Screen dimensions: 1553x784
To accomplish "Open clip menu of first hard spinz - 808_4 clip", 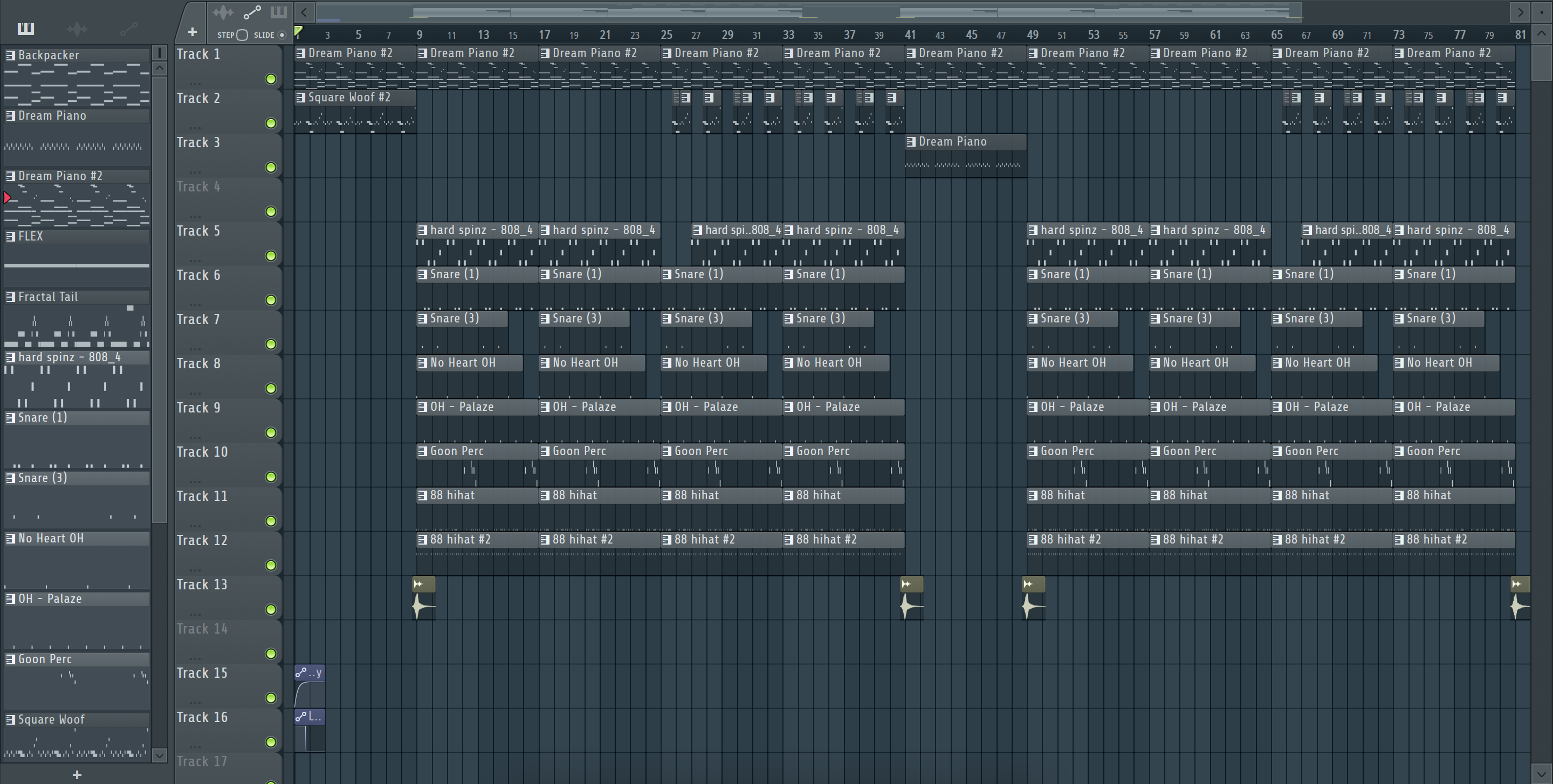I will click(423, 230).
